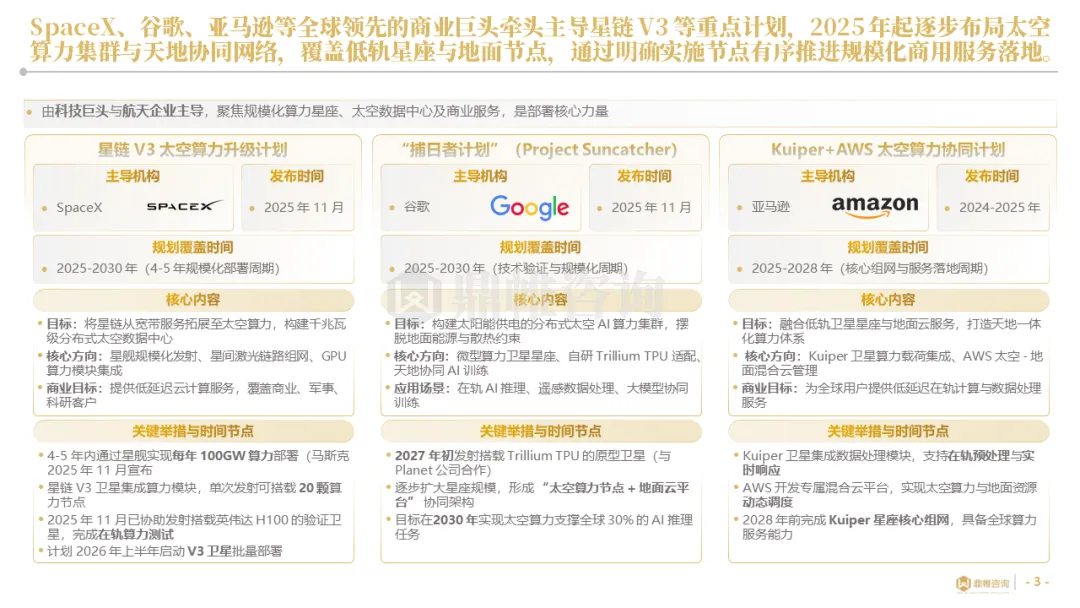1080x608 pixels.
Task: Click '2025 年 11 月' release date in SpaceX card
Action: point(304,207)
